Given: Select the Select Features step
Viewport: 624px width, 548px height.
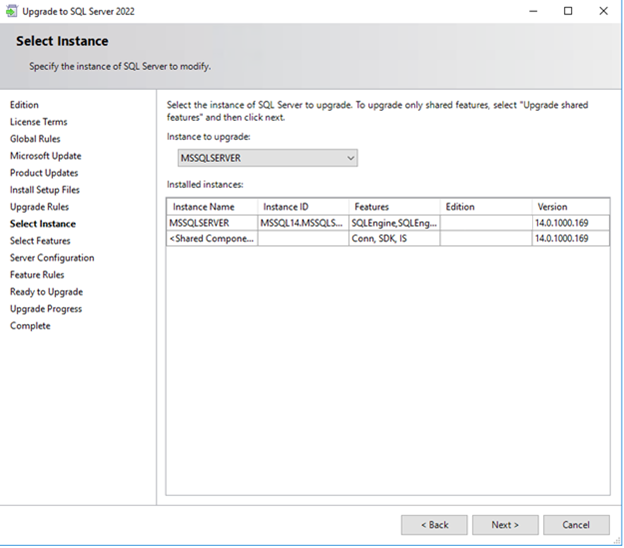Looking at the screenshot, I should pos(40,241).
